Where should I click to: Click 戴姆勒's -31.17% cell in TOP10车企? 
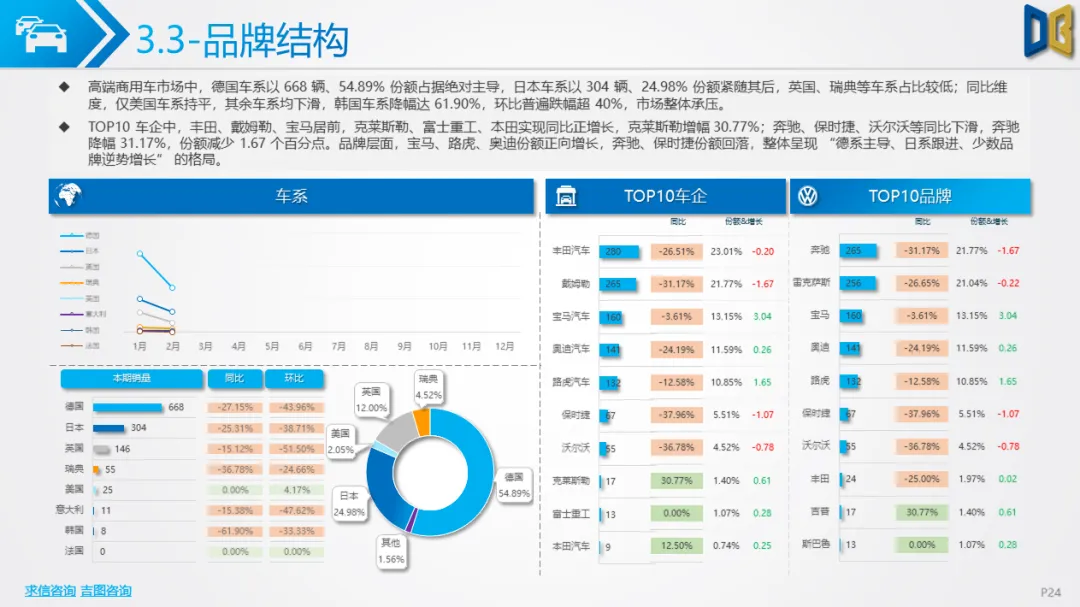(676, 284)
